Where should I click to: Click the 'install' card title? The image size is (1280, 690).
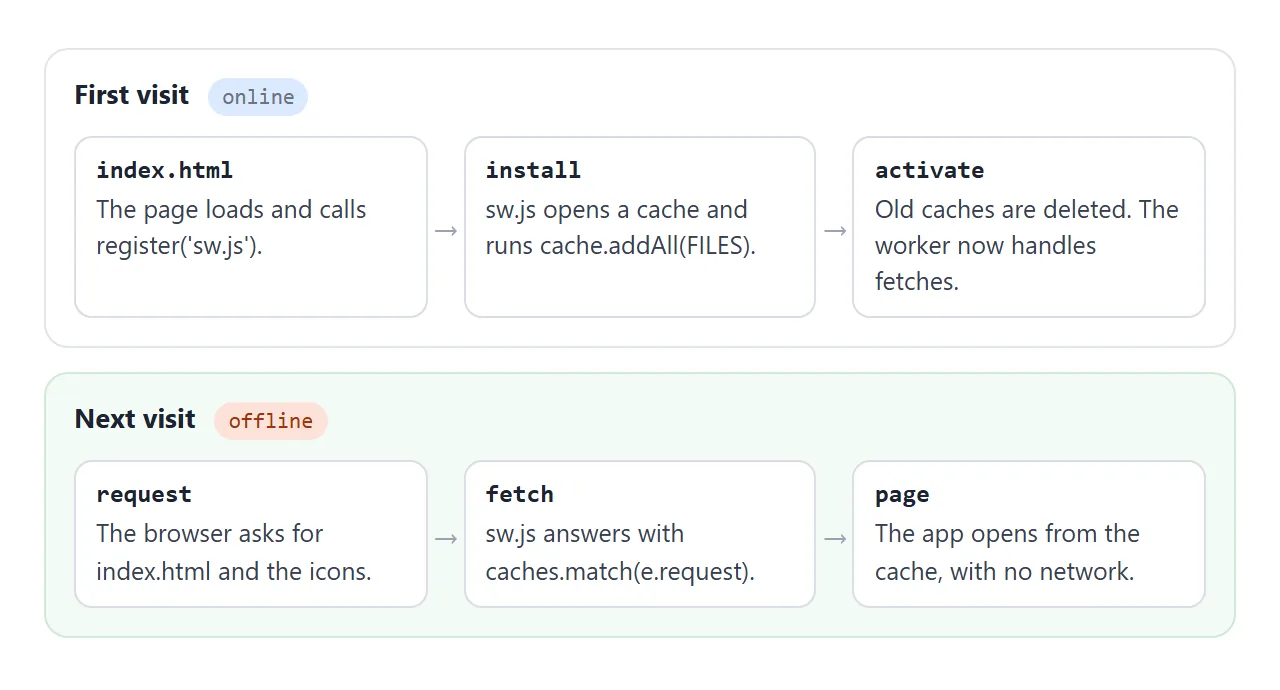533,170
